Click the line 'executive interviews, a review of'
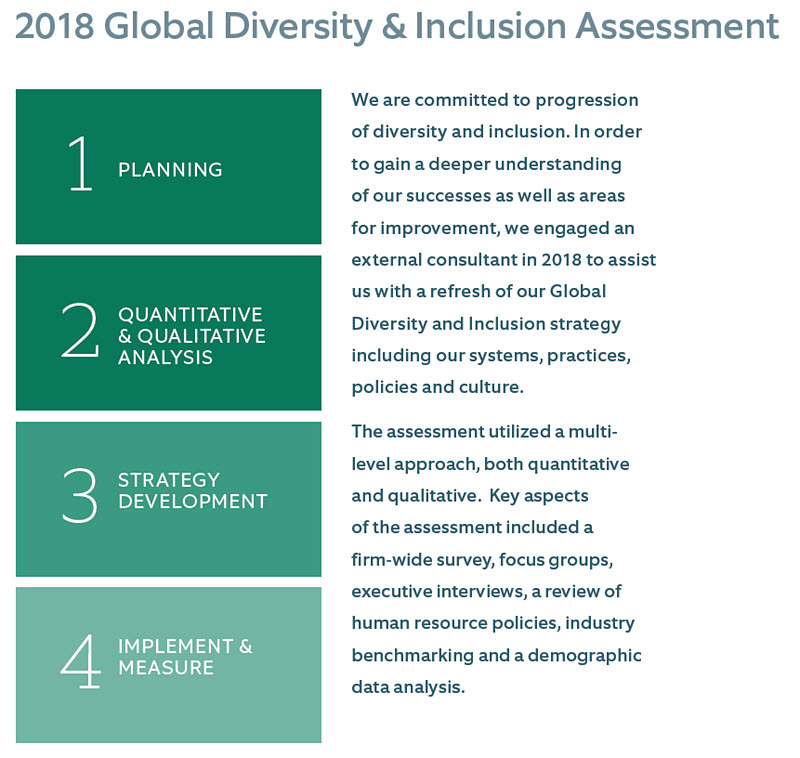Screen dimensions: 800x758 tap(486, 592)
